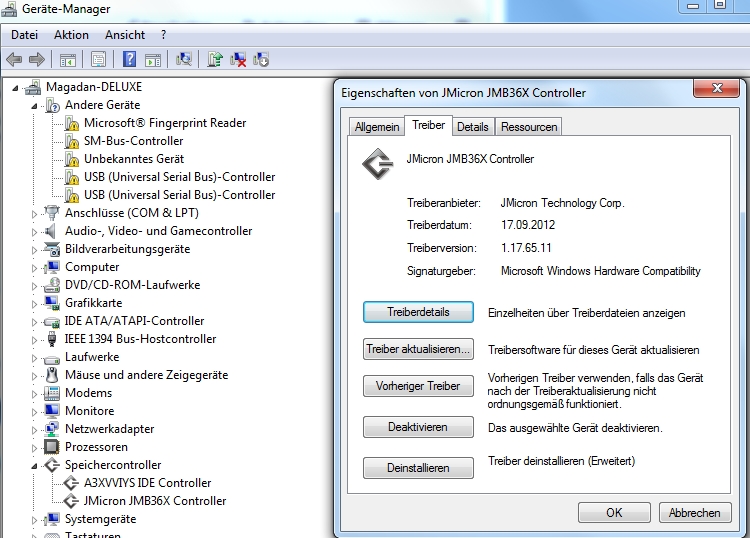Click the Andere Geräte category icon
The width and height of the screenshot is (750, 538).
(x=52, y=105)
